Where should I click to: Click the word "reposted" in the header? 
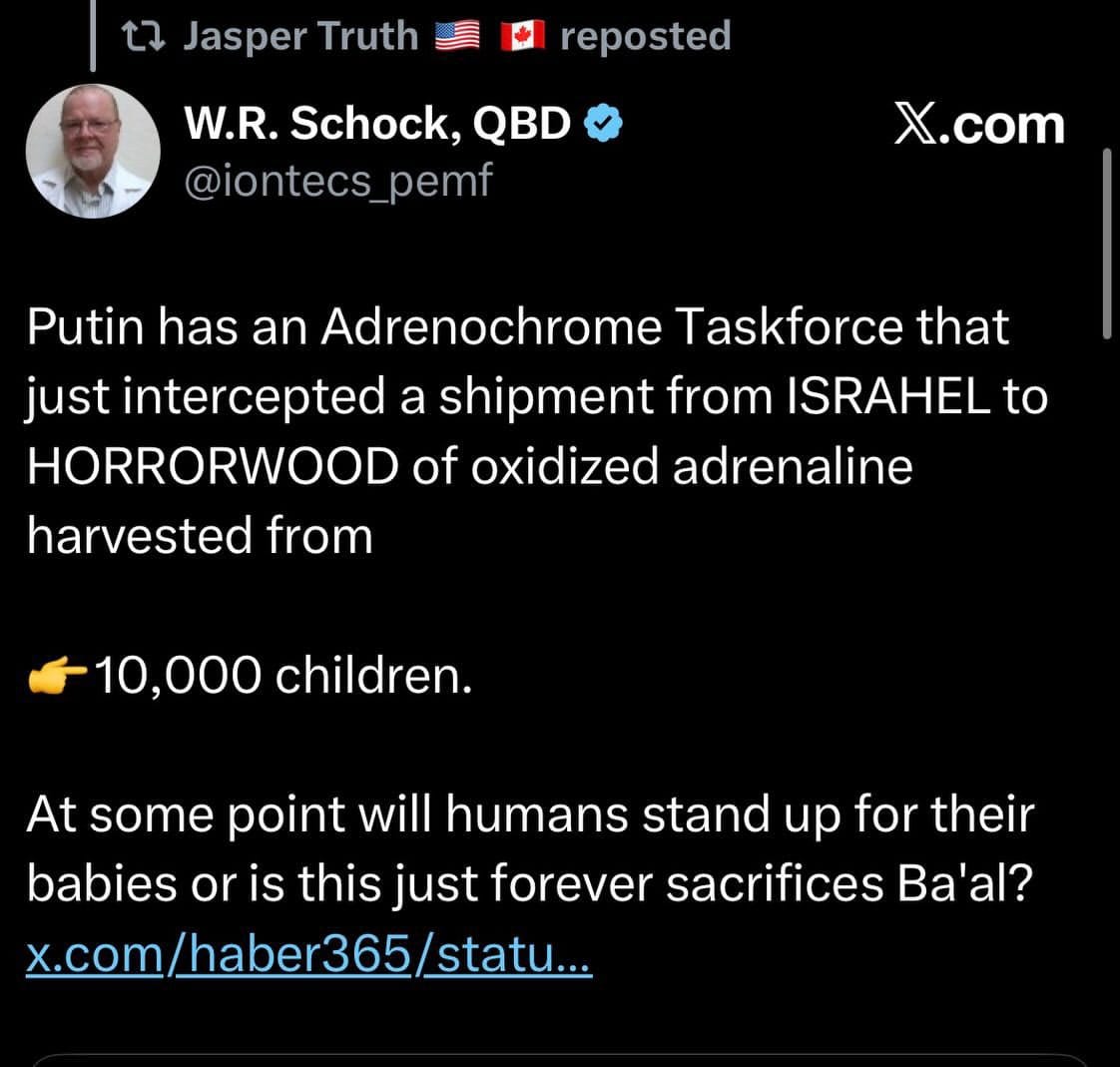tap(646, 36)
